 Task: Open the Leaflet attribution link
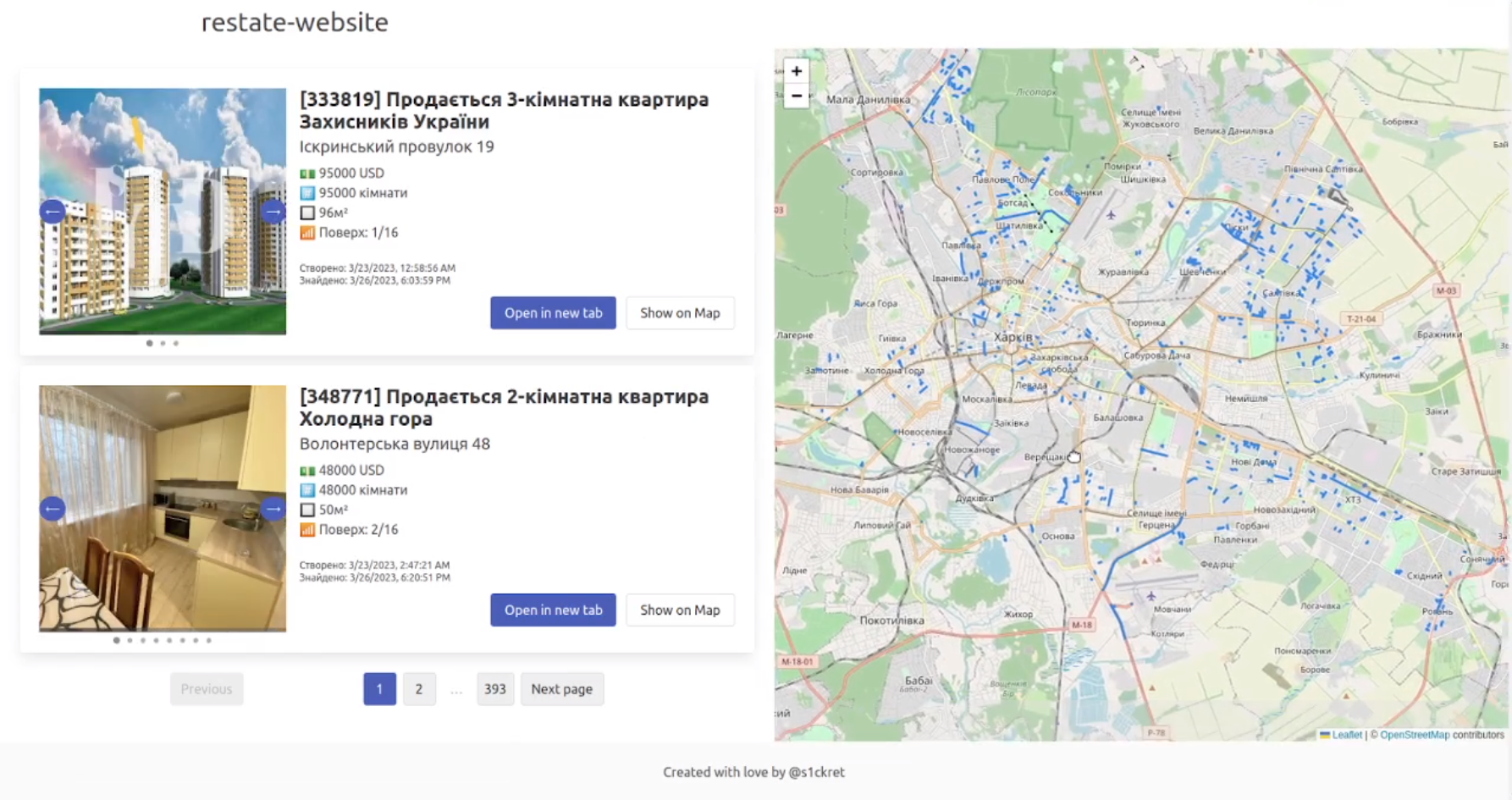(x=1346, y=735)
